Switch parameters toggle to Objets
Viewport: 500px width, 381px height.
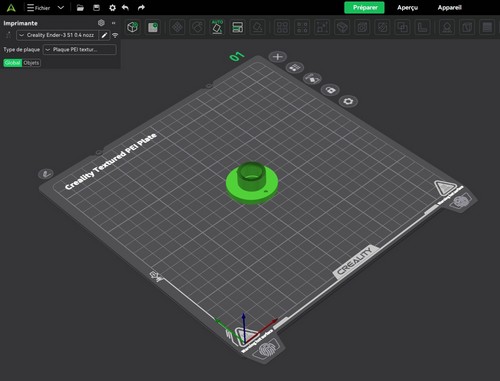pos(31,63)
